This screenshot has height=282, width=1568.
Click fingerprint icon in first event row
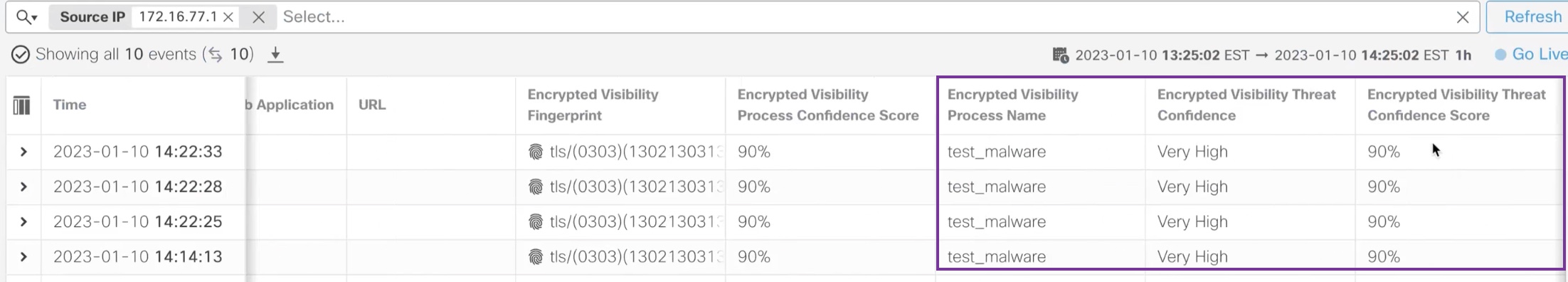(536, 152)
